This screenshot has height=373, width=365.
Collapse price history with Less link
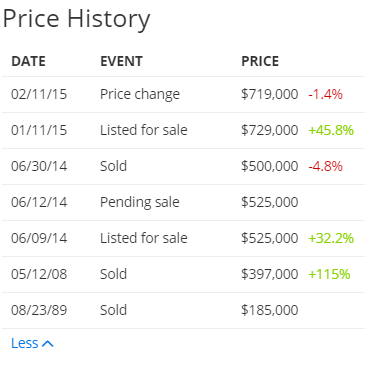(32, 343)
